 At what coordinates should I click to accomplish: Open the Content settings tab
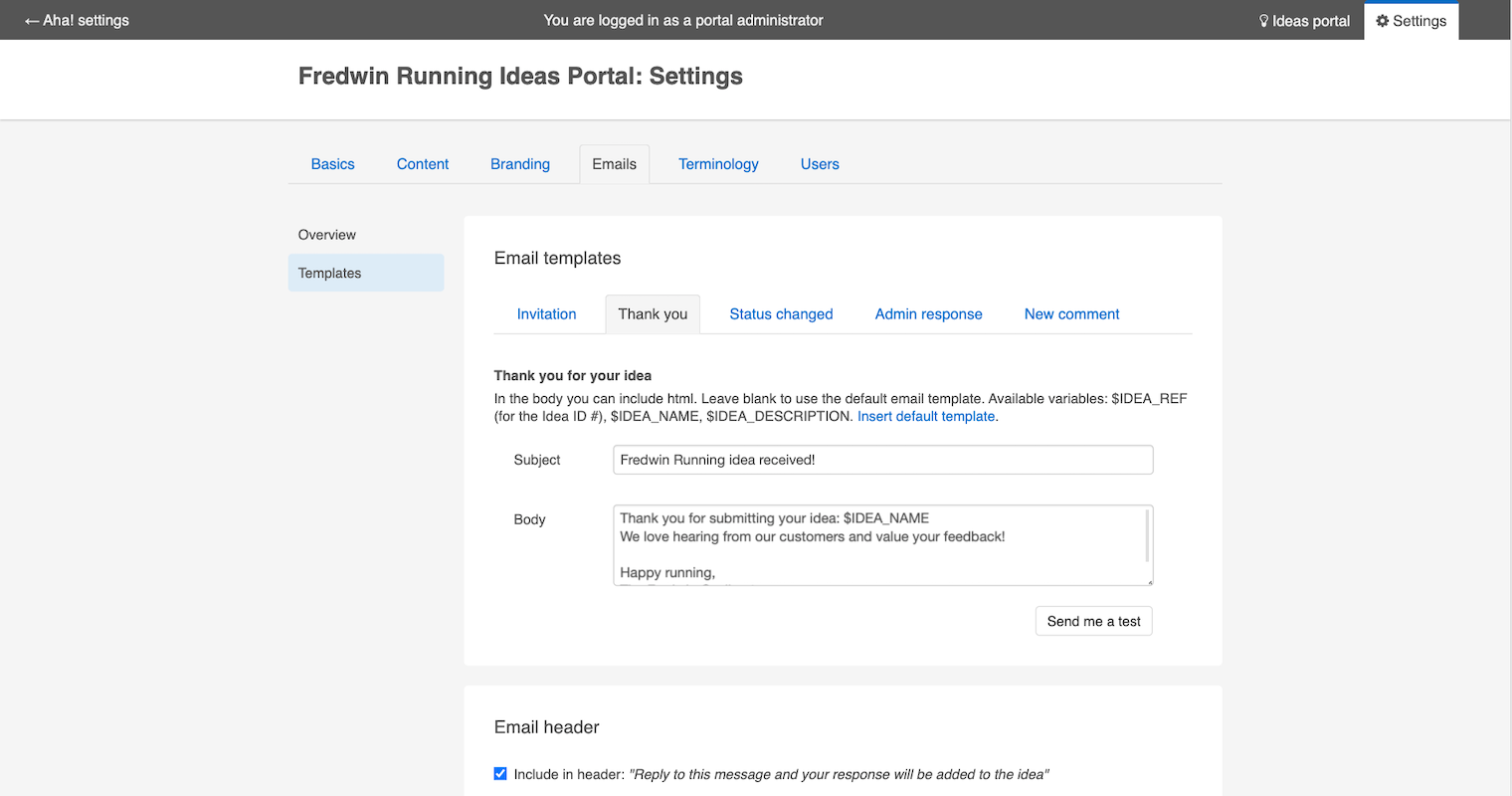(422, 163)
